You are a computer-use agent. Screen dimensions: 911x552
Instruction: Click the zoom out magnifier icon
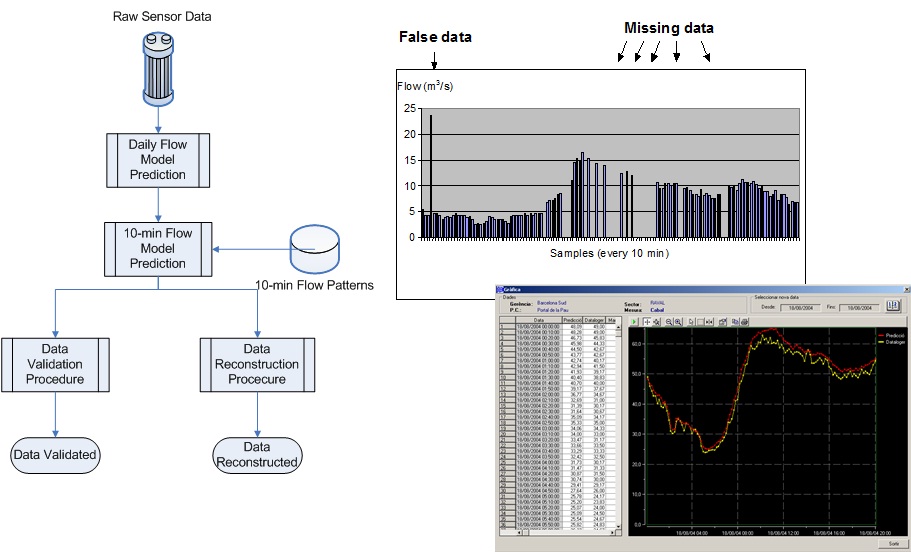click(668, 322)
